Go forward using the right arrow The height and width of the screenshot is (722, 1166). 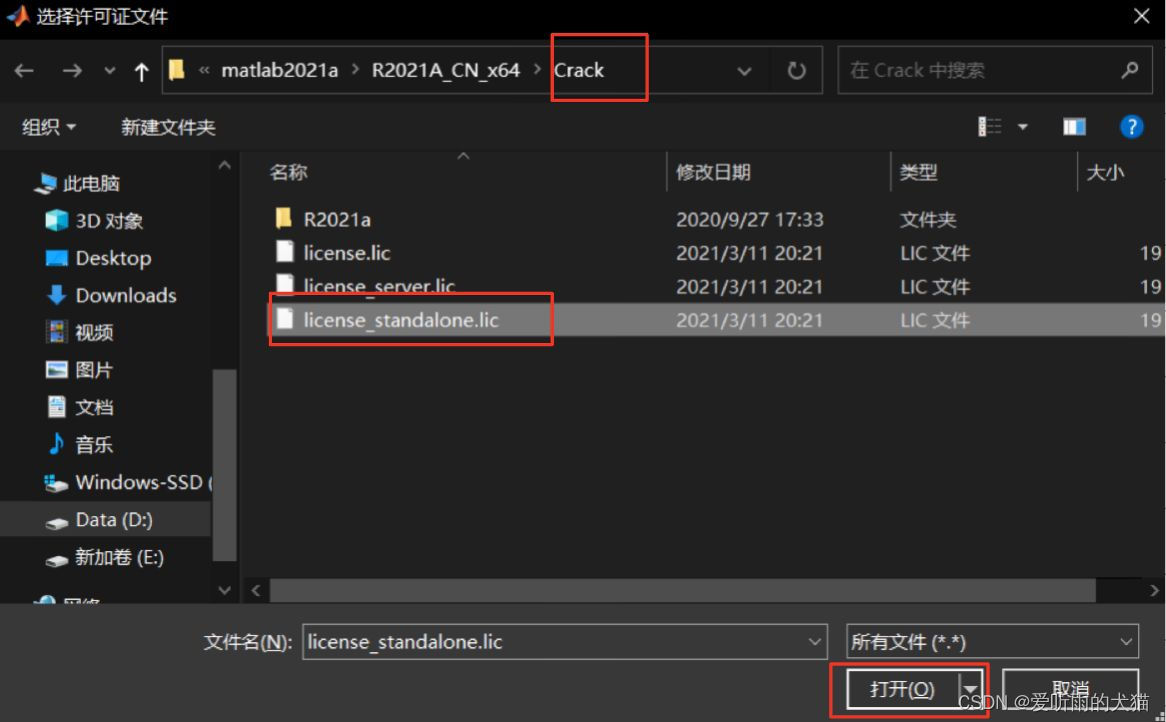(x=72, y=71)
